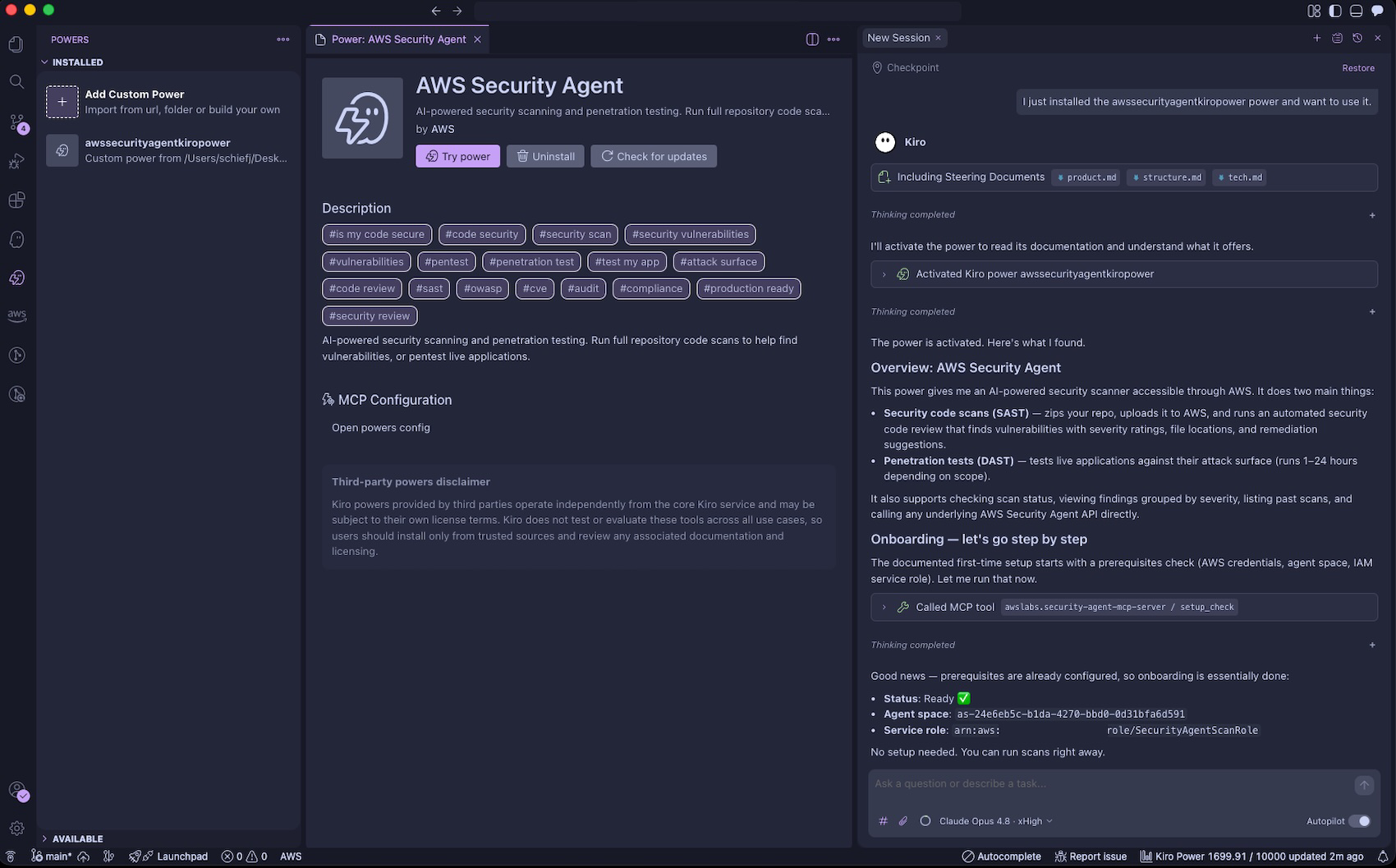Open the Extensions view
Screen dimensions: 1396x868
point(16,200)
